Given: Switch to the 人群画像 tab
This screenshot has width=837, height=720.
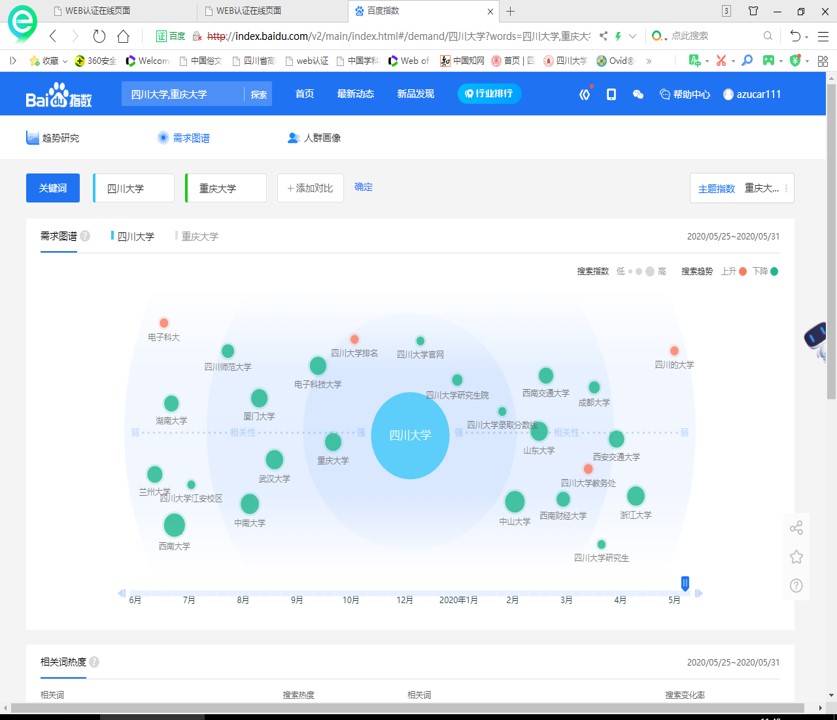Looking at the screenshot, I should click(x=314, y=138).
